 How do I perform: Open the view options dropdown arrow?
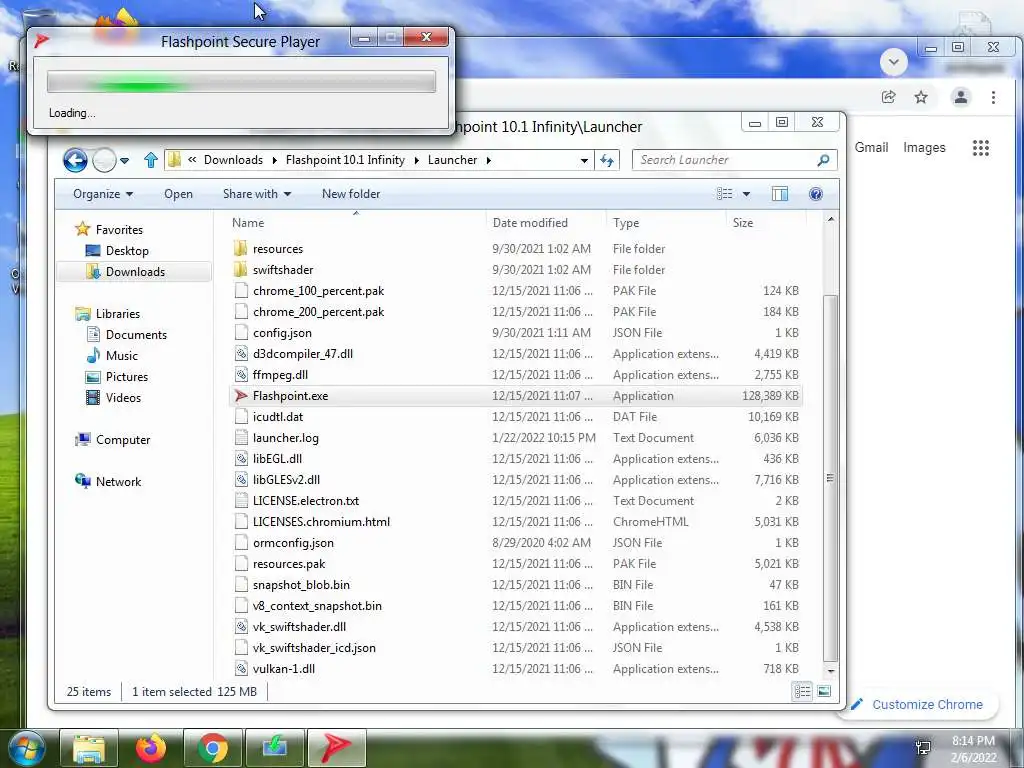746,194
